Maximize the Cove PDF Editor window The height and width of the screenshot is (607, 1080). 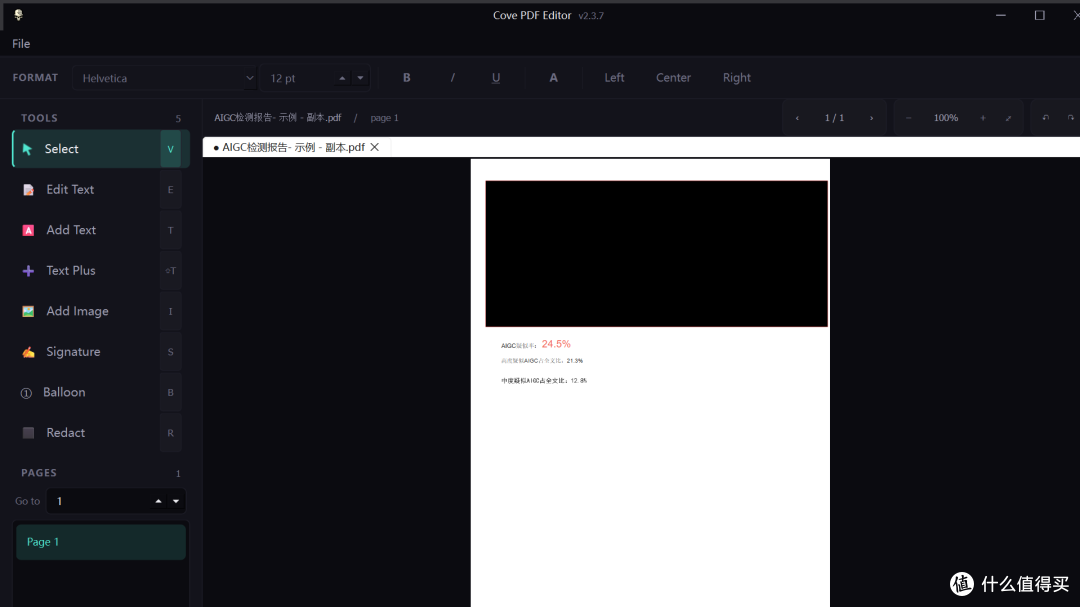(x=1039, y=15)
